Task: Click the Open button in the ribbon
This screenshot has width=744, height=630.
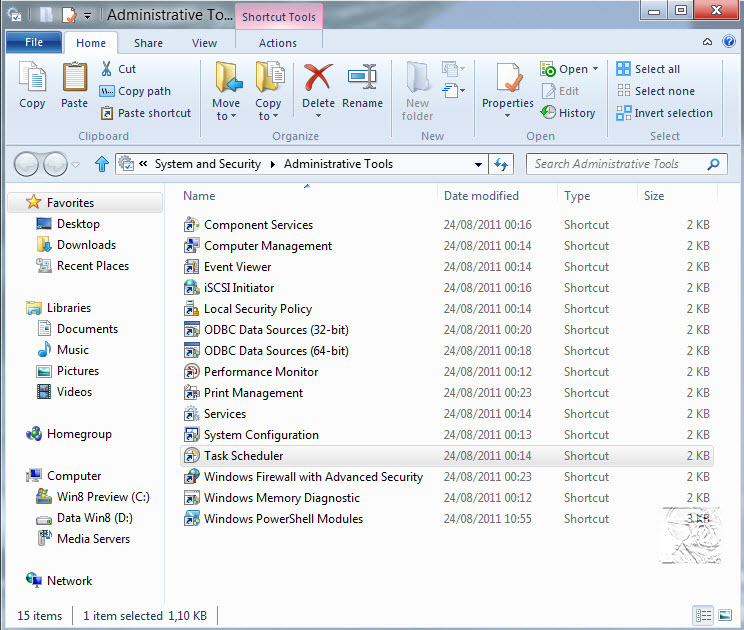Action: (565, 69)
